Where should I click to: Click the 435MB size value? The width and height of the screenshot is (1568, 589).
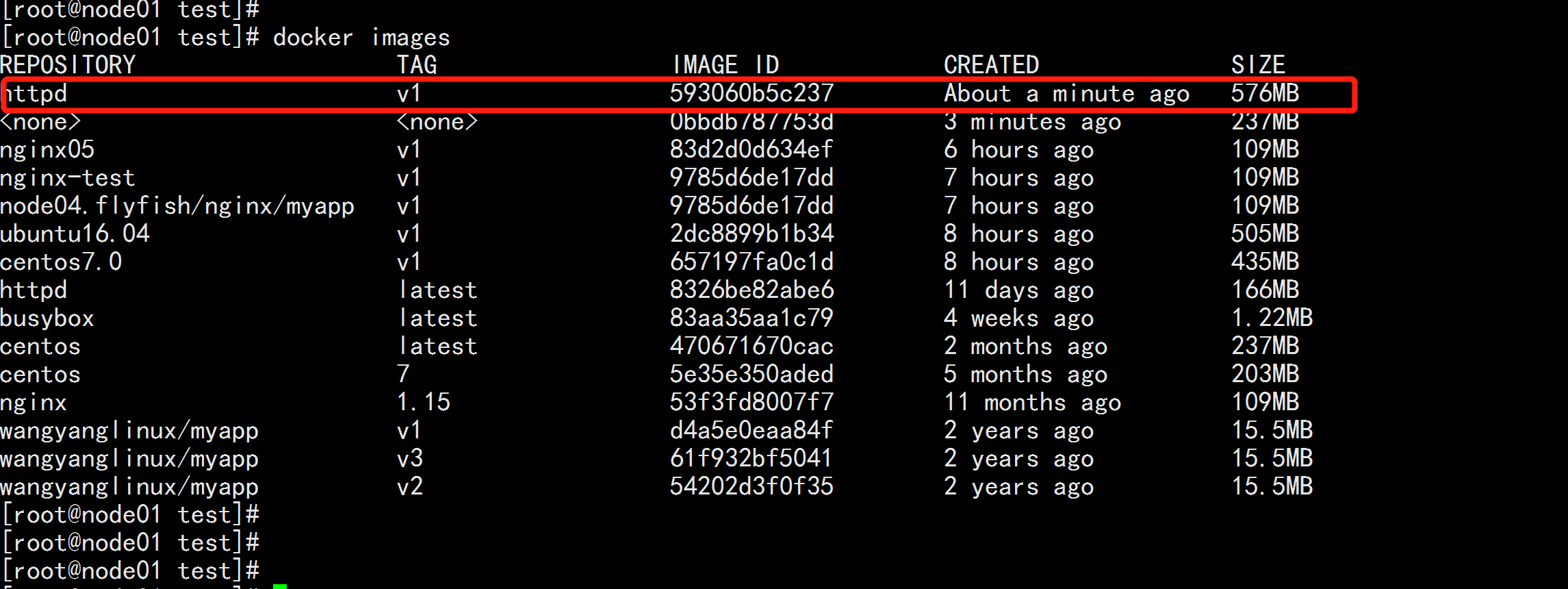(x=1265, y=262)
